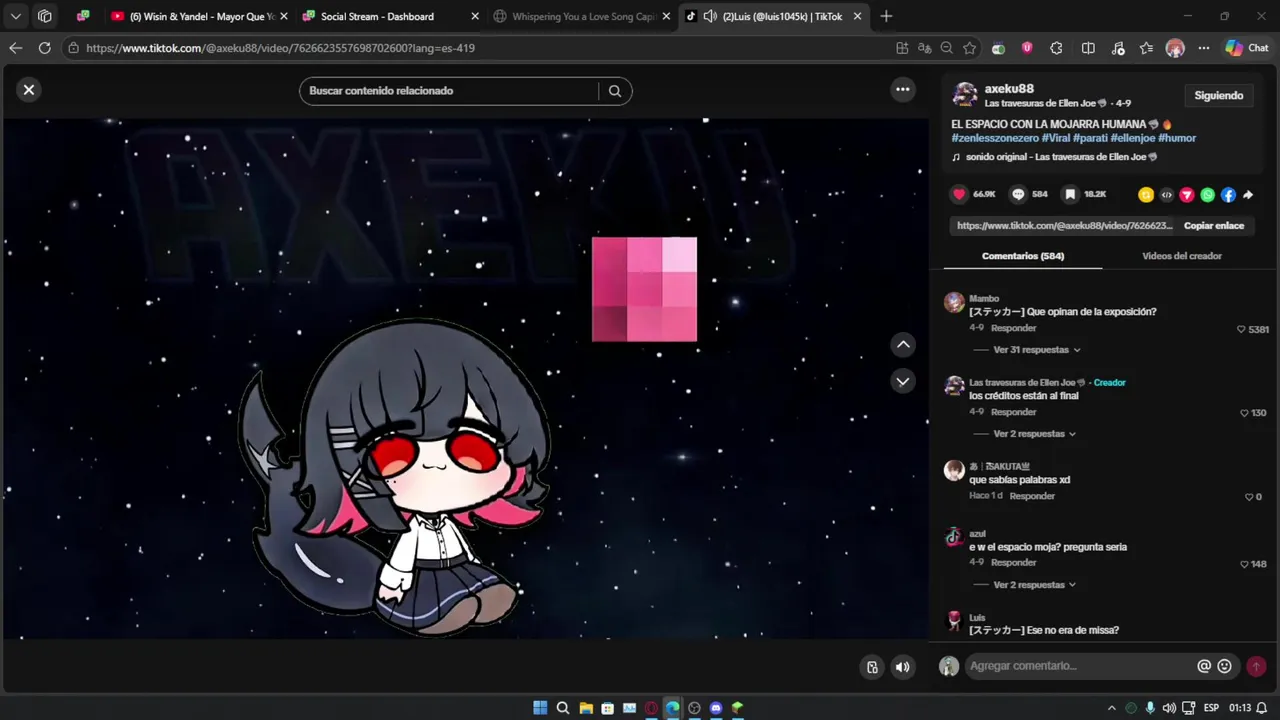Screen dimensions: 1280x720
Task: Toggle the auto-scroll icon beside the volume
Action: click(x=873, y=667)
